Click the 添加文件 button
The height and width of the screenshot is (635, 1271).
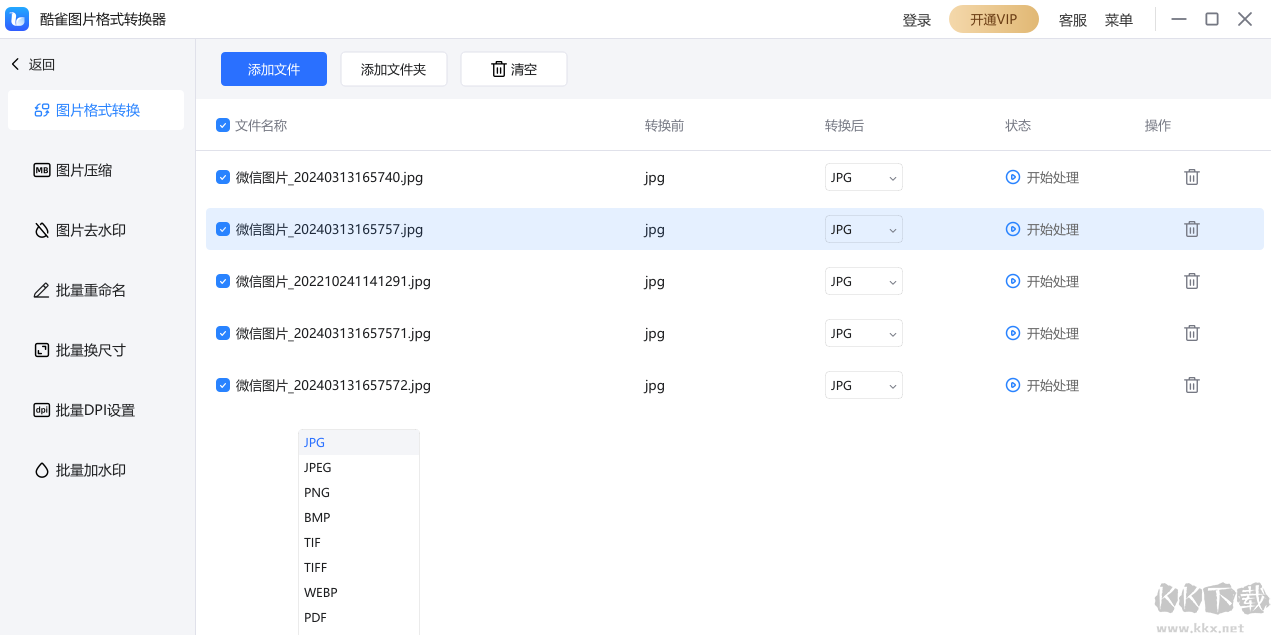(x=273, y=68)
